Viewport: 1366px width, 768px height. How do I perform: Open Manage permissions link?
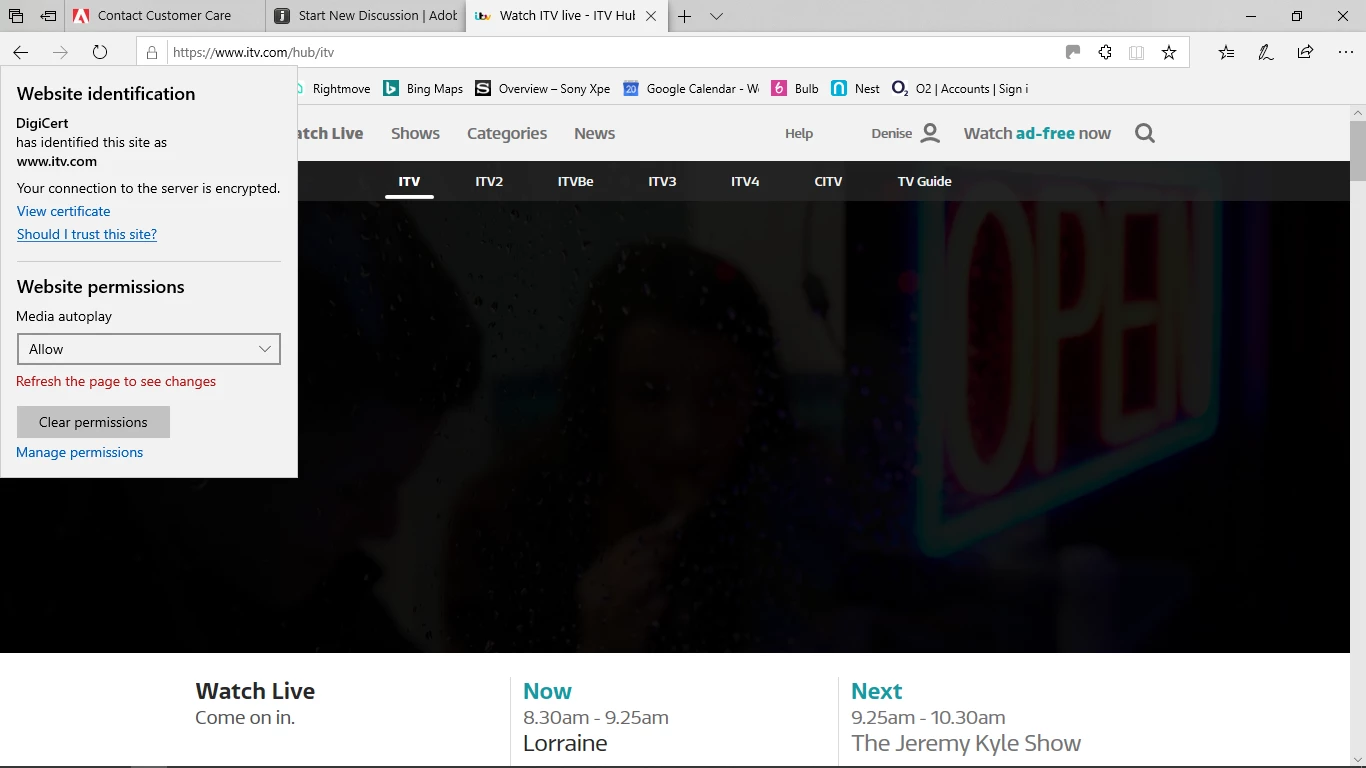point(80,452)
